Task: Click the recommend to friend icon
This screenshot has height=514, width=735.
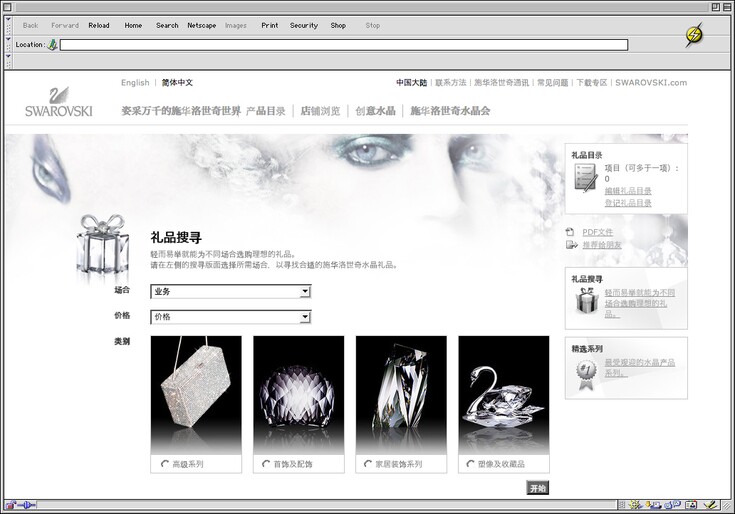Action: (571, 245)
